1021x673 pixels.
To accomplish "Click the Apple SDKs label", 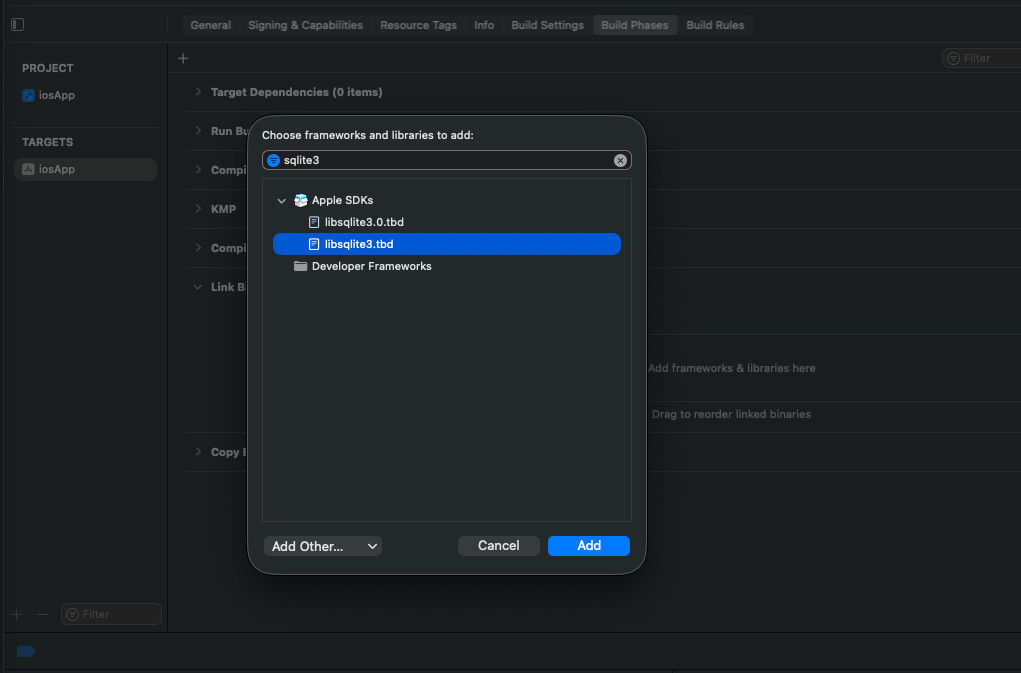I will coord(343,200).
